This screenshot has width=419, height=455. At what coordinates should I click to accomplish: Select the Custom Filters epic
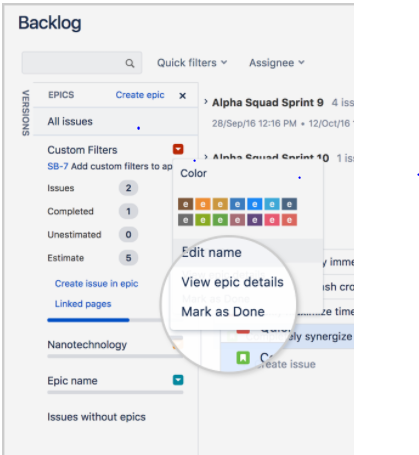click(82, 150)
